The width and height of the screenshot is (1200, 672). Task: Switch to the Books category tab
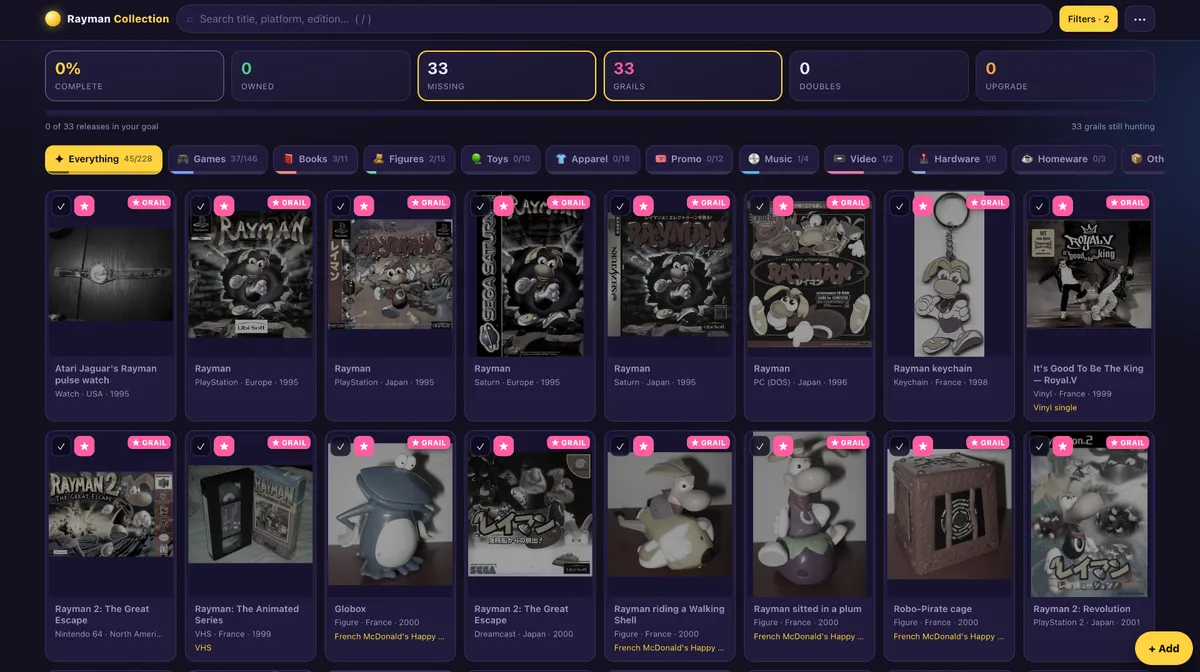coord(315,159)
